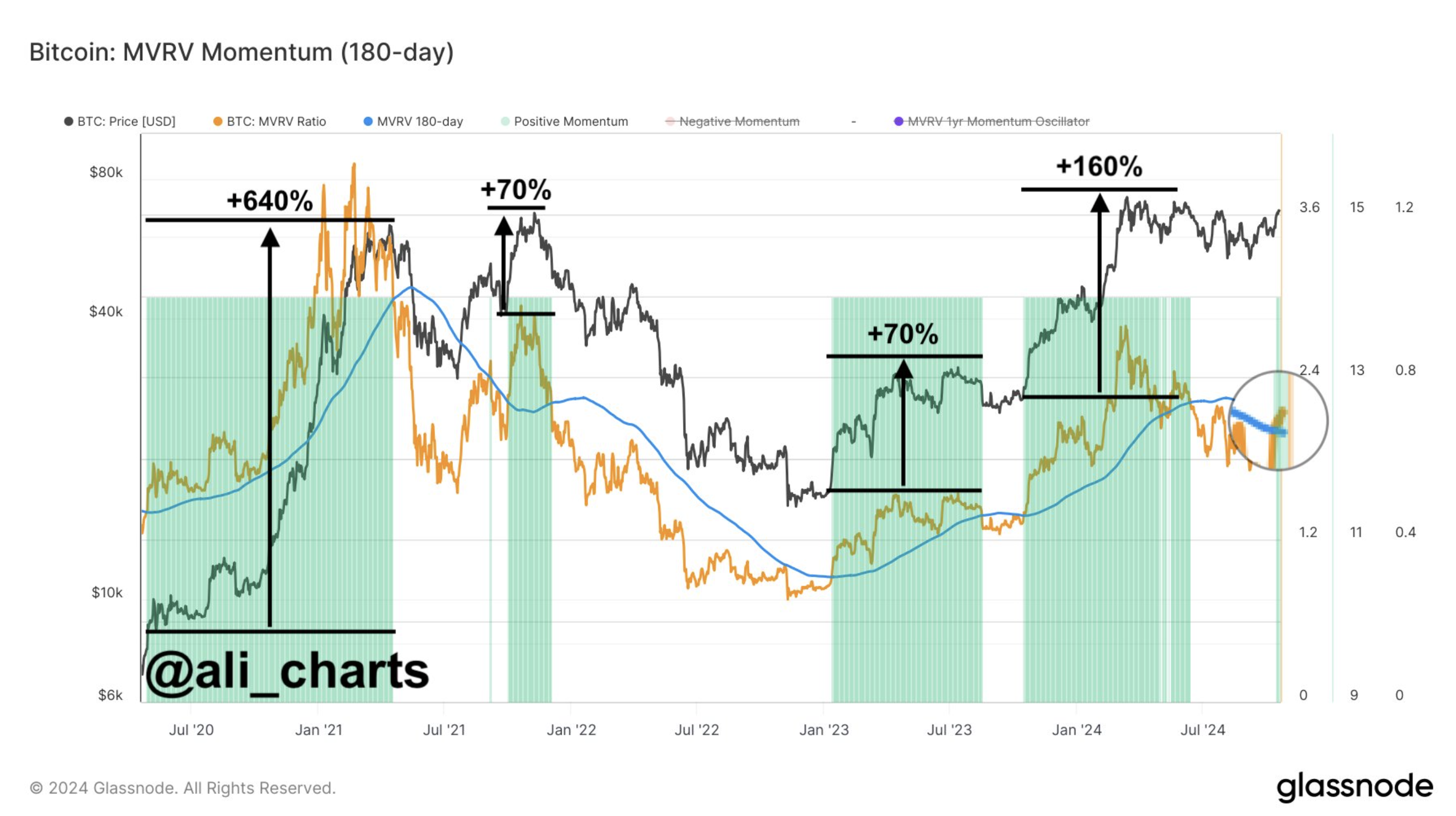Click the Jul '24 axis label
Image resolution: width=1456 pixels, height=816 pixels.
click(x=1202, y=730)
